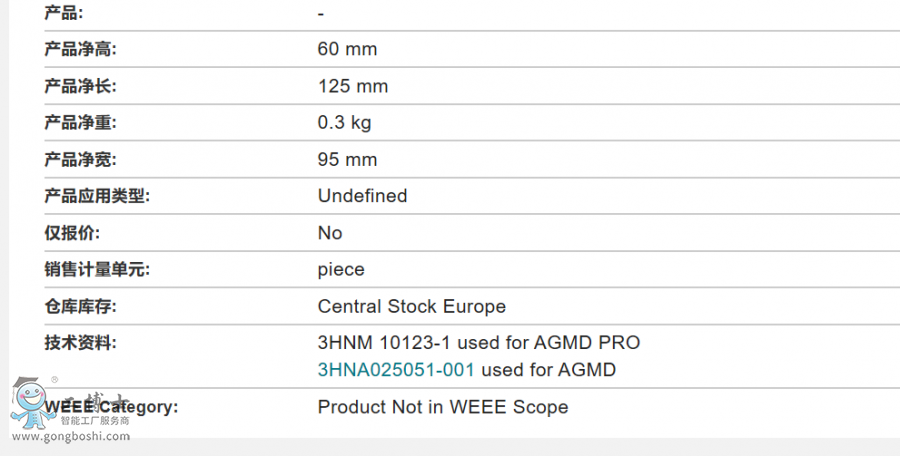Open the 3HNA025051-001 product link

click(x=396, y=370)
